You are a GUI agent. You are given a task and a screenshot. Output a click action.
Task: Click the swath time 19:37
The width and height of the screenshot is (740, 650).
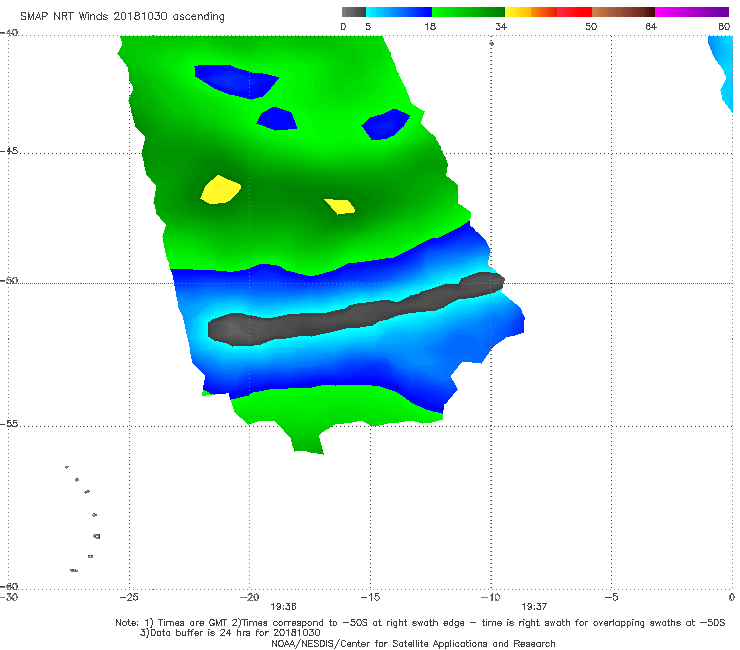click(534, 607)
